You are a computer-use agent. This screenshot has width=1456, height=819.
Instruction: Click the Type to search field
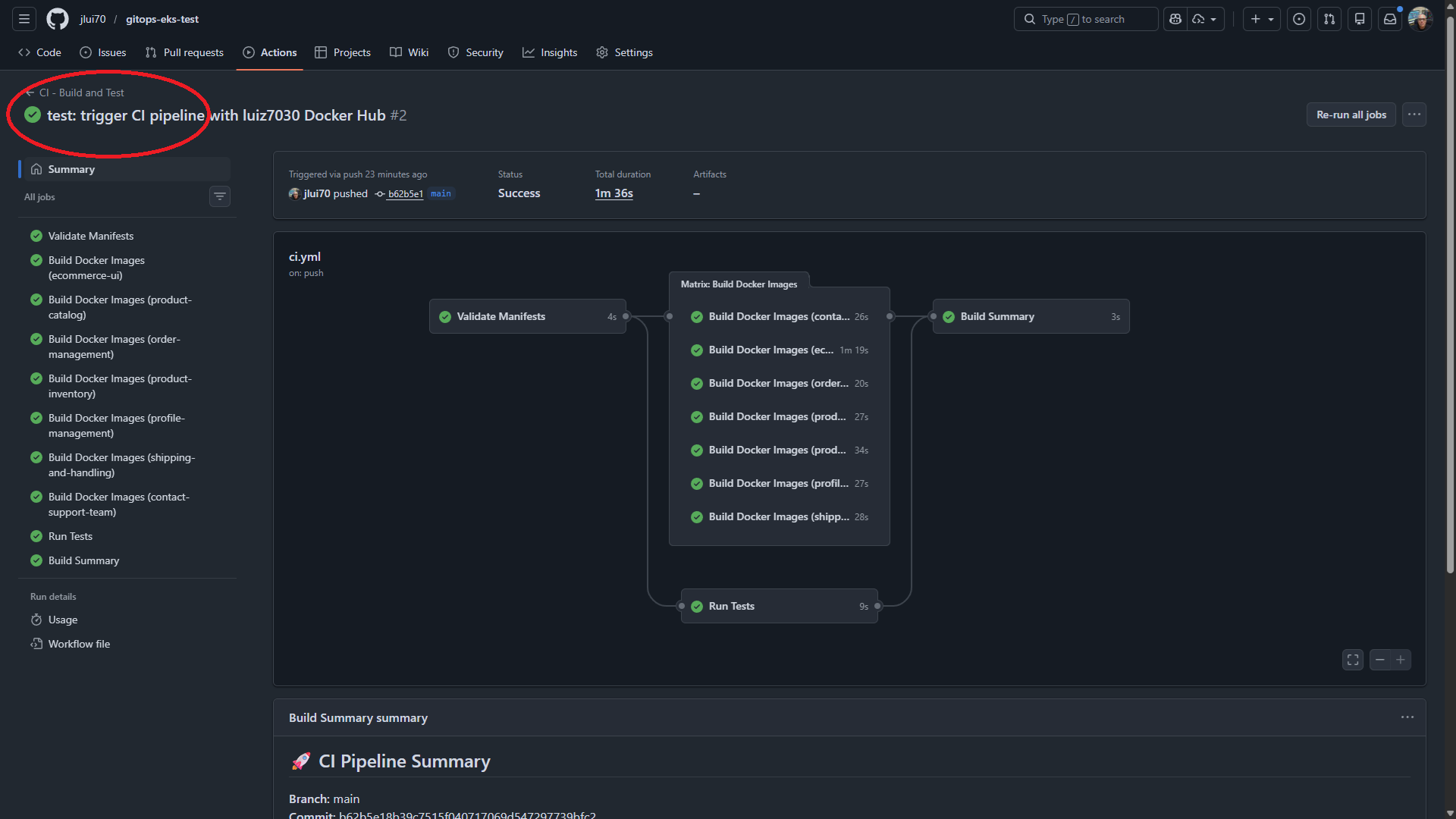point(1085,19)
